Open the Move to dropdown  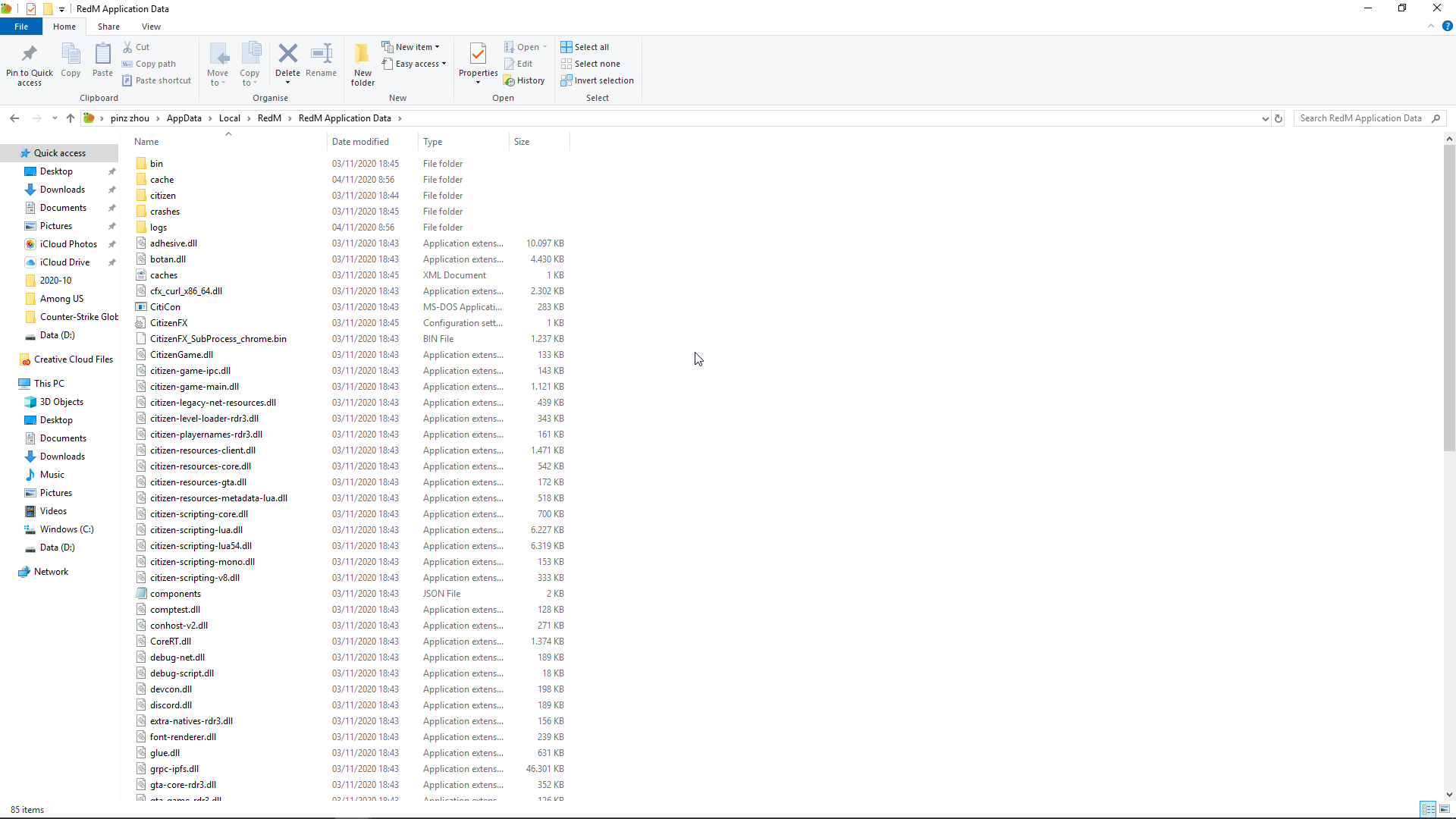point(218,64)
